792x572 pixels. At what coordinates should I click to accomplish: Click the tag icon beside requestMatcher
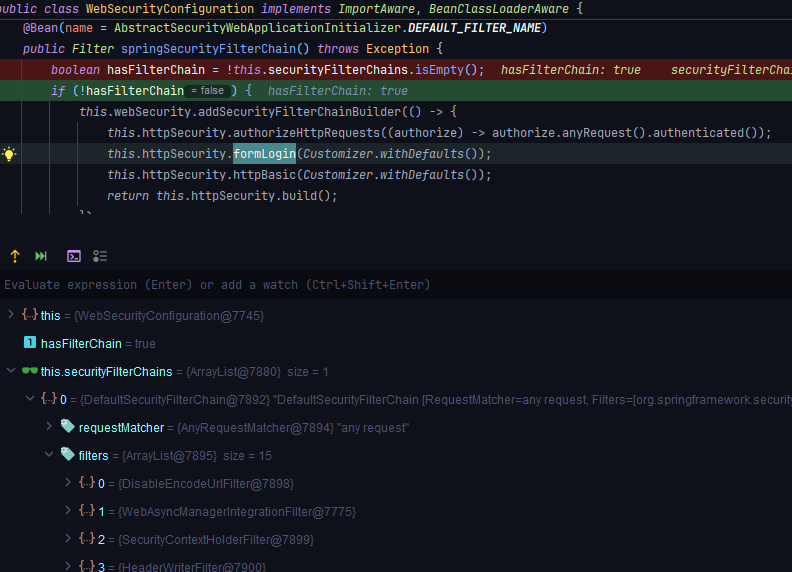coord(67,427)
